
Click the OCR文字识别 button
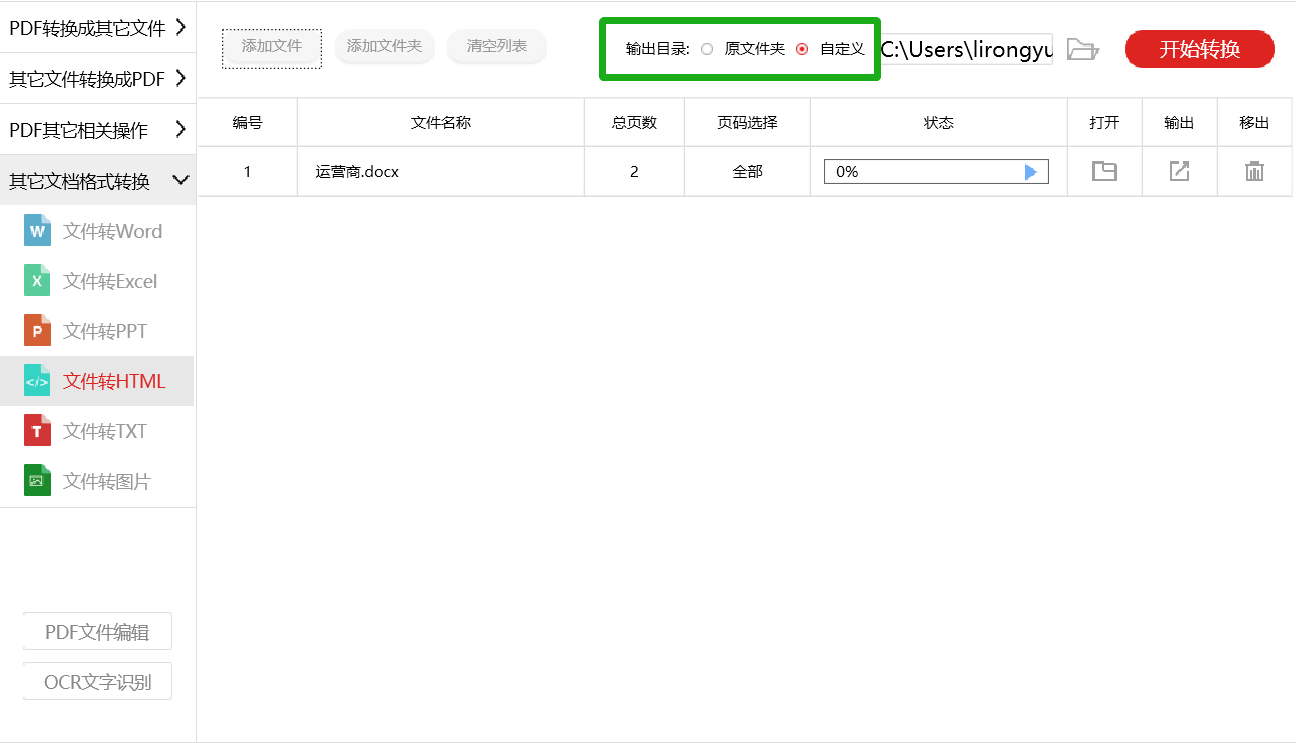97,681
